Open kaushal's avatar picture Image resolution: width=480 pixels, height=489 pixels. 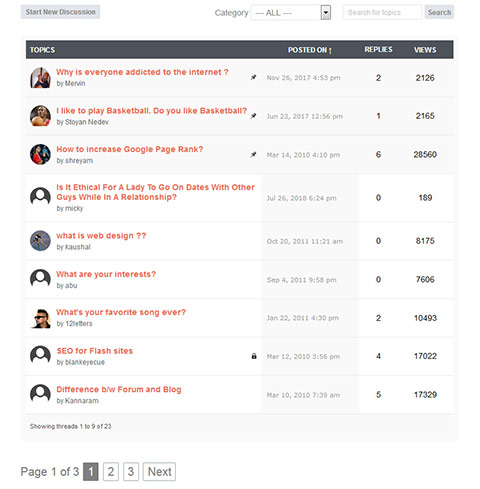[40, 241]
